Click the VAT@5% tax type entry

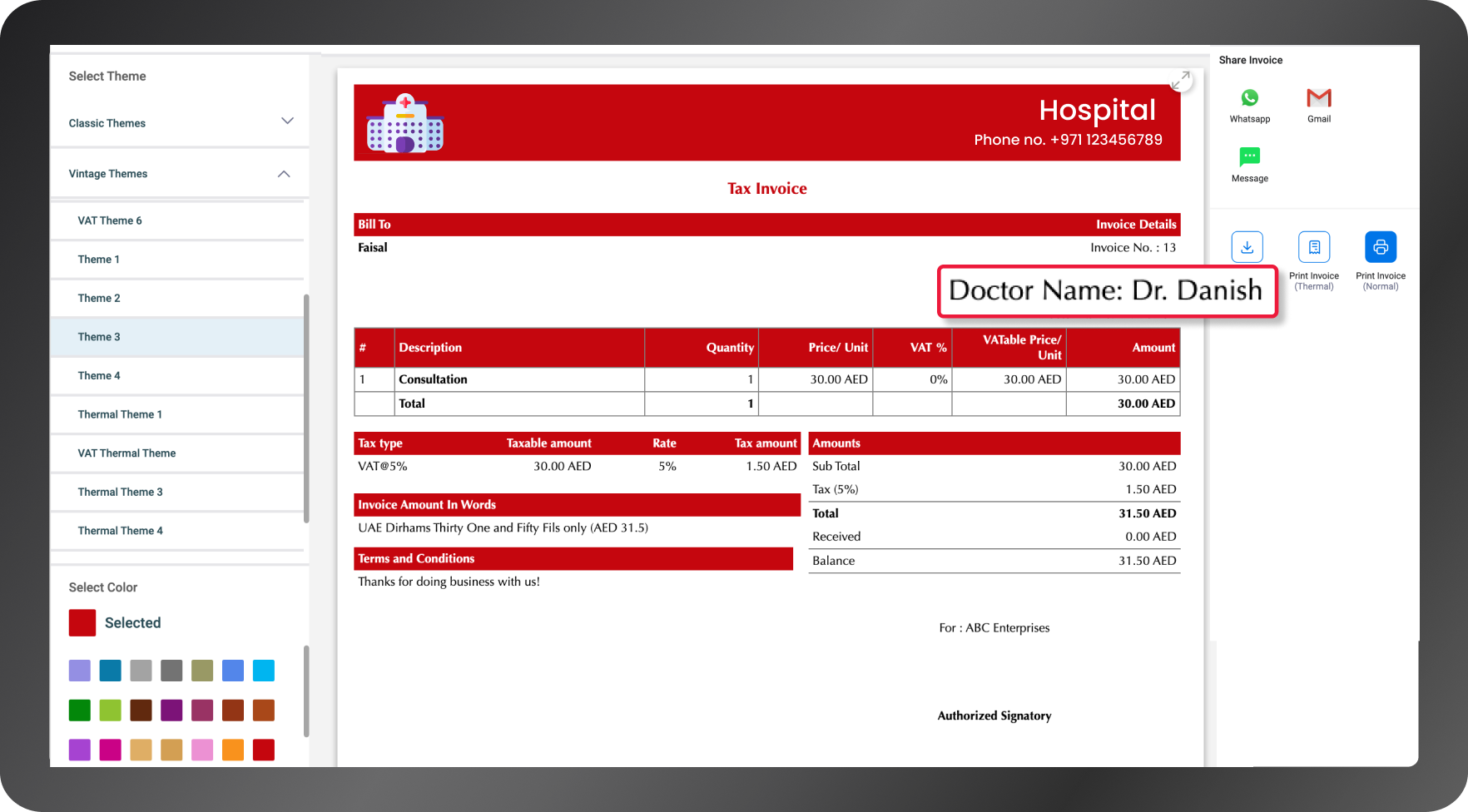tap(383, 466)
